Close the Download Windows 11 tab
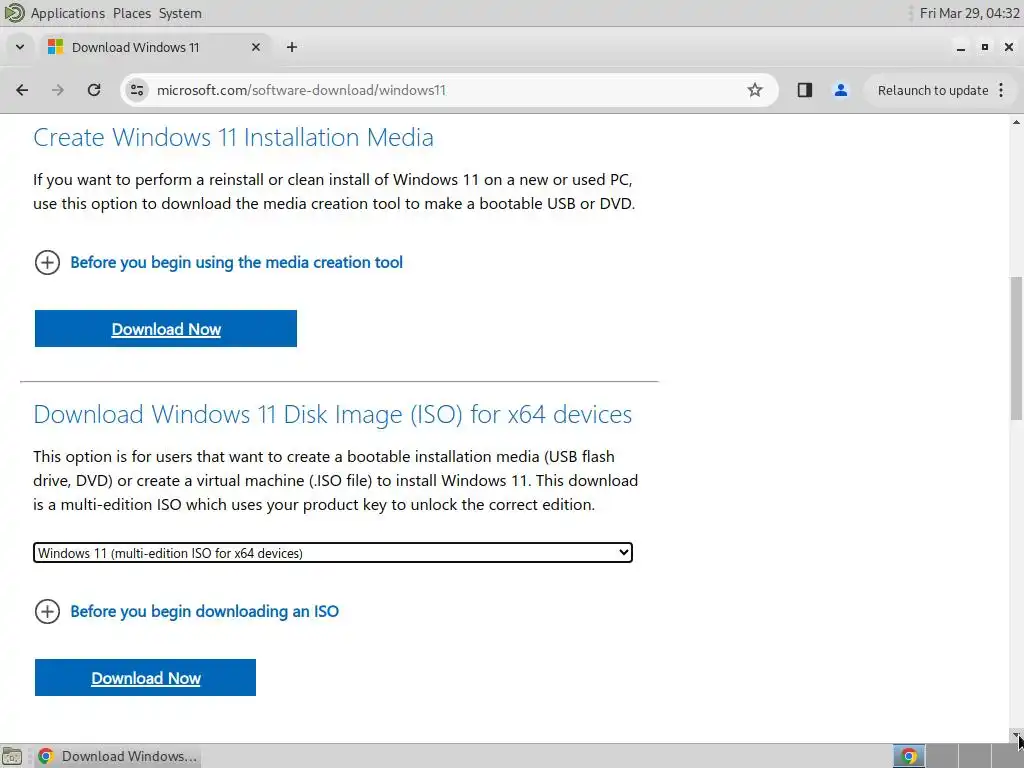 (x=256, y=47)
